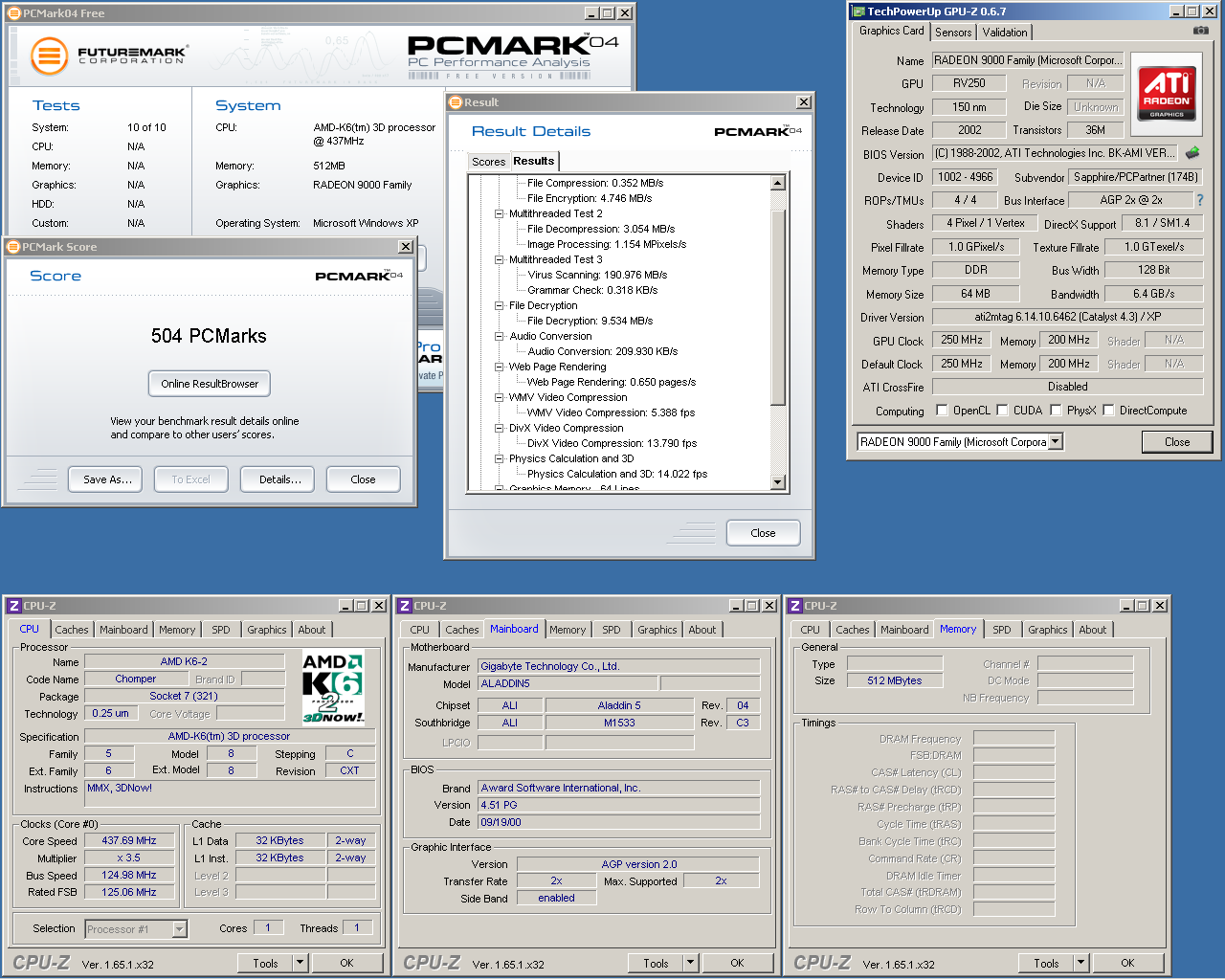Screen dimensions: 1225x980
Task: Click the Core Speed value 437.69 MHz
Action: [x=129, y=840]
